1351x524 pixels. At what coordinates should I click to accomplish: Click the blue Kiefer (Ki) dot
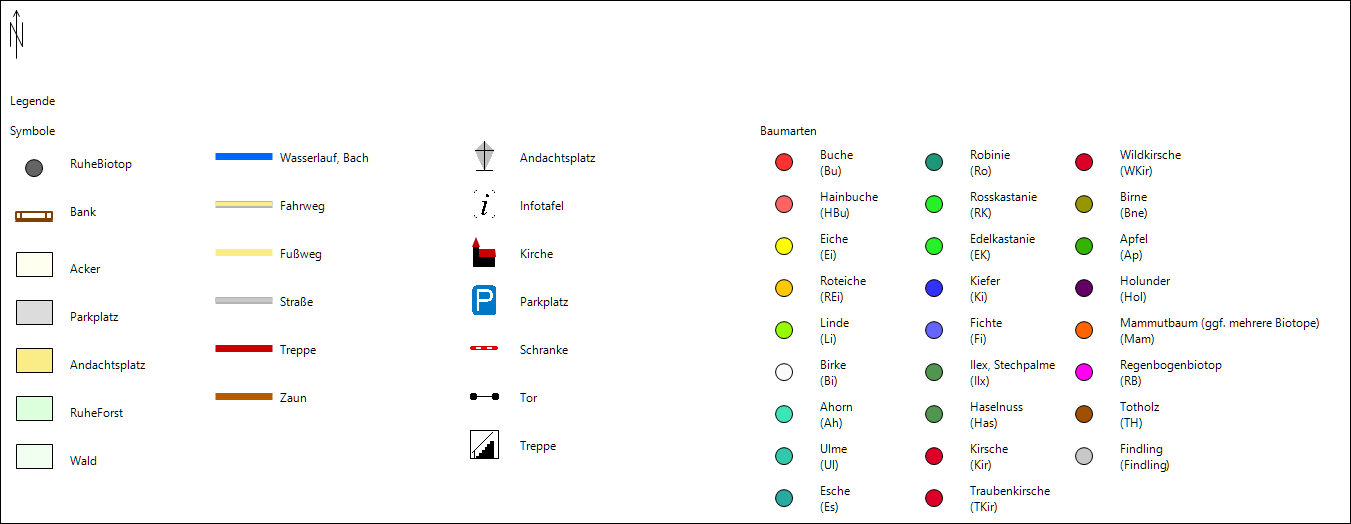tap(934, 288)
